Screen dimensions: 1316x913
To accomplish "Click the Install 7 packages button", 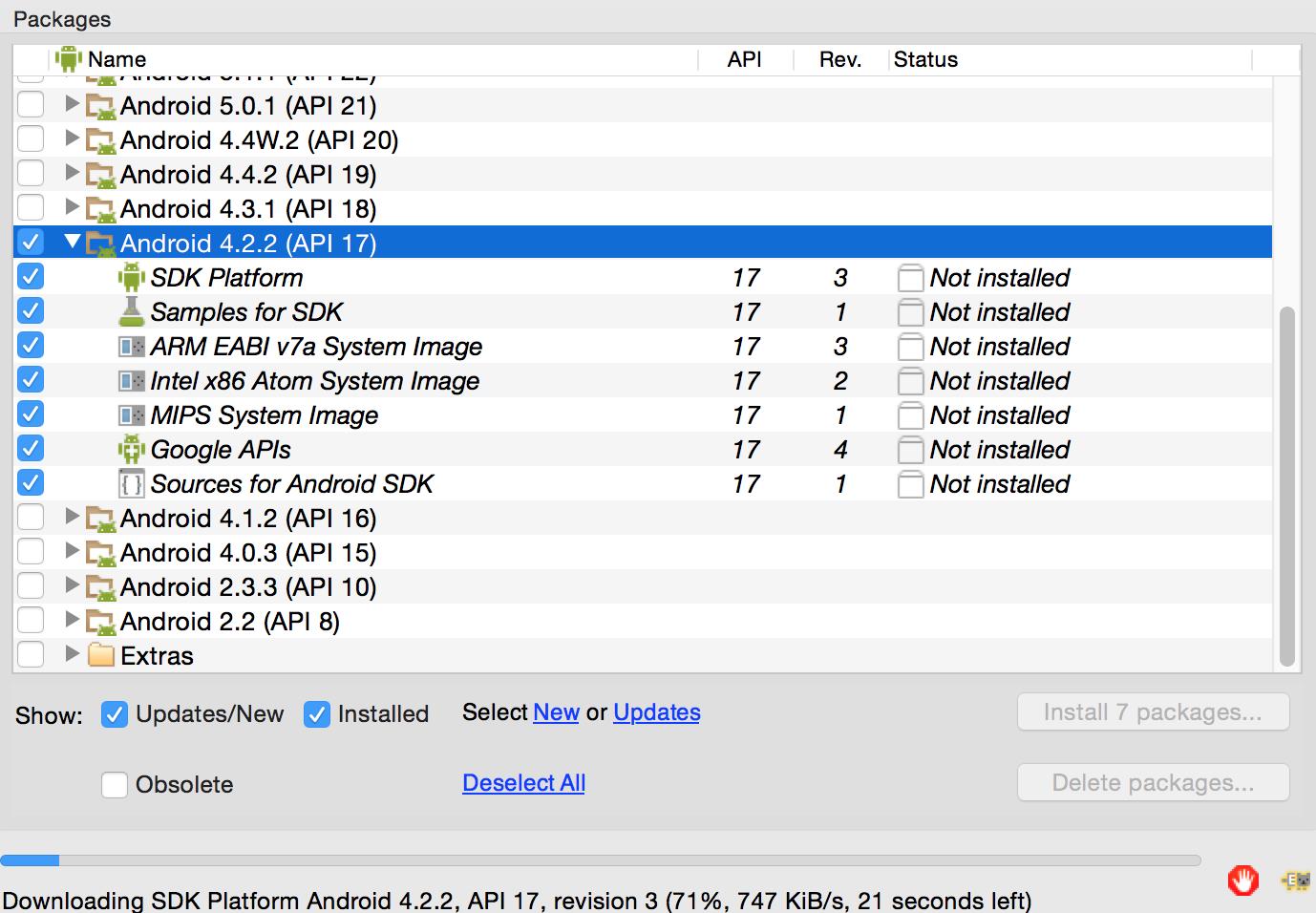I will tap(1153, 712).
